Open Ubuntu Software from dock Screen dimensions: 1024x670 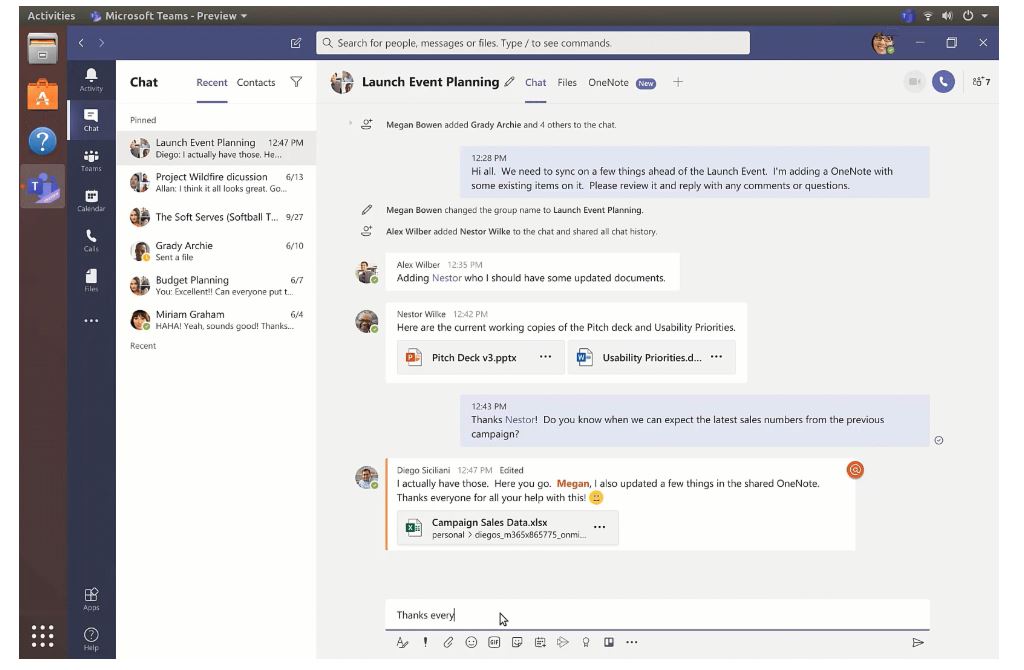(x=42, y=94)
